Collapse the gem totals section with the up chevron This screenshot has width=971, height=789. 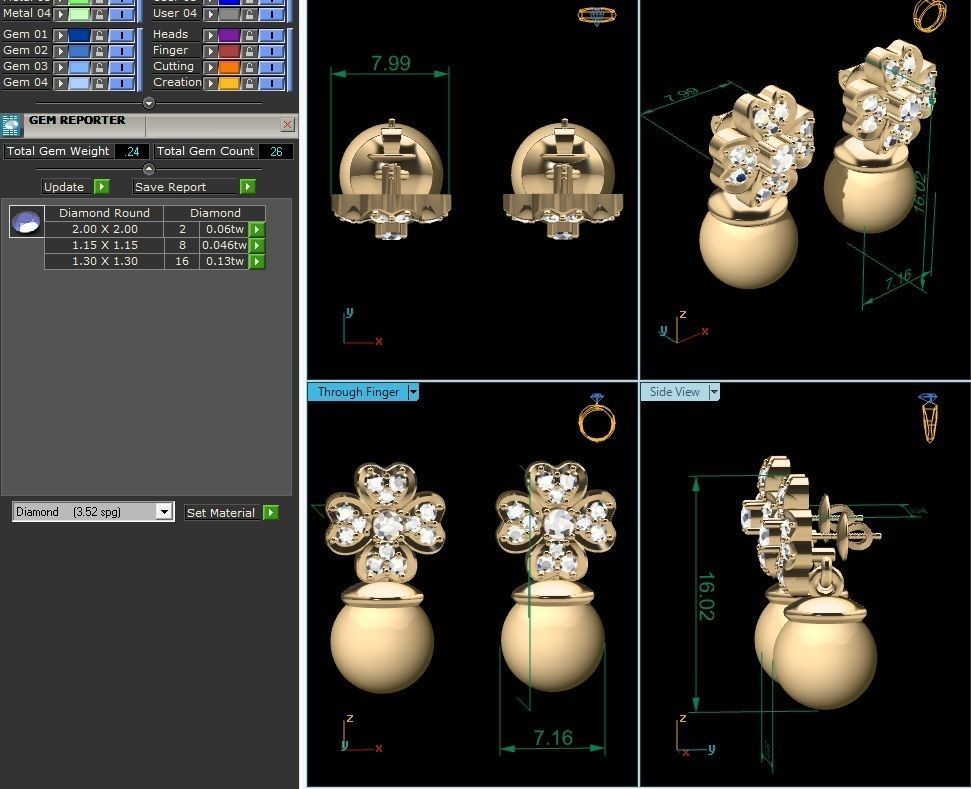149,168
